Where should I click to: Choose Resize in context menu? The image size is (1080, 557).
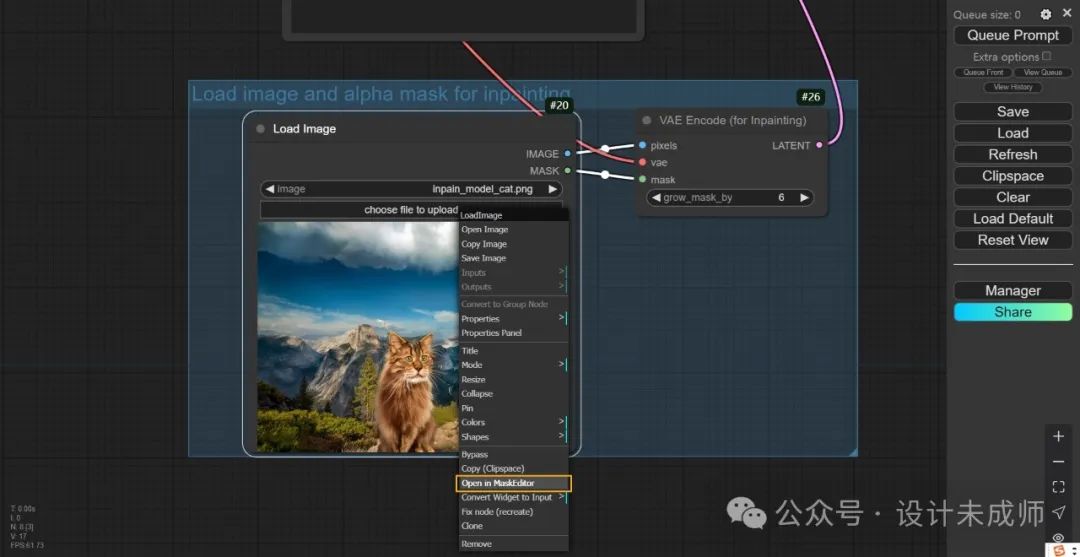pos(513,379)
